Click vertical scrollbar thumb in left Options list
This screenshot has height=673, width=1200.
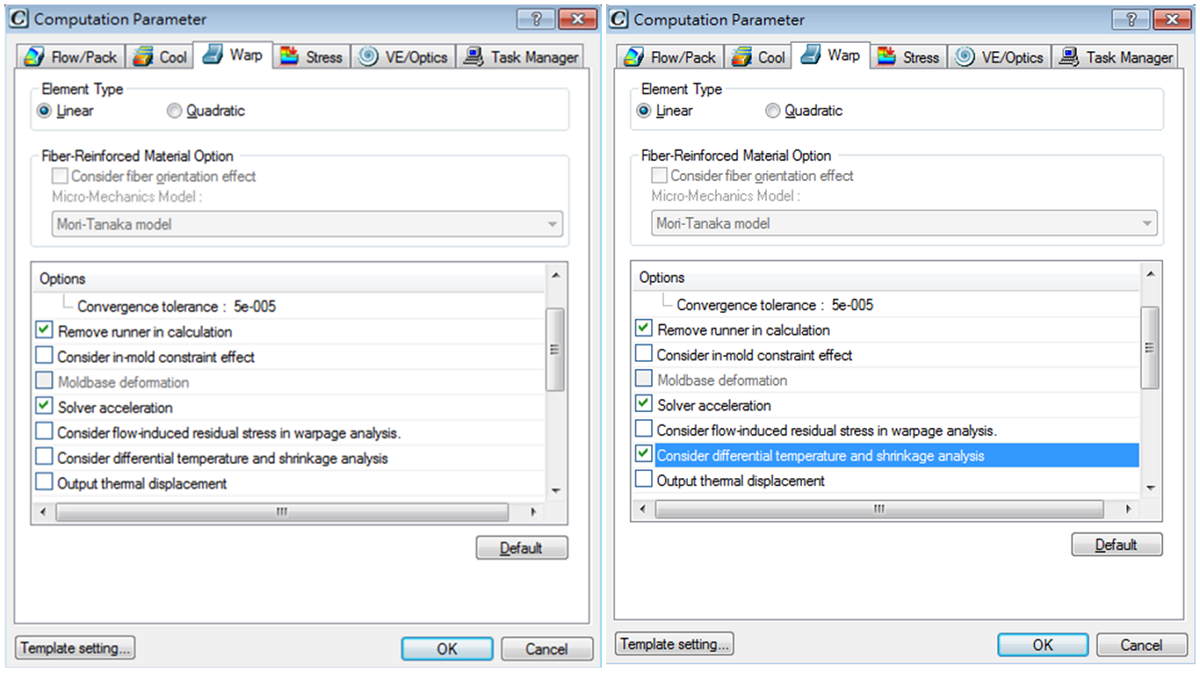(556, 349)
